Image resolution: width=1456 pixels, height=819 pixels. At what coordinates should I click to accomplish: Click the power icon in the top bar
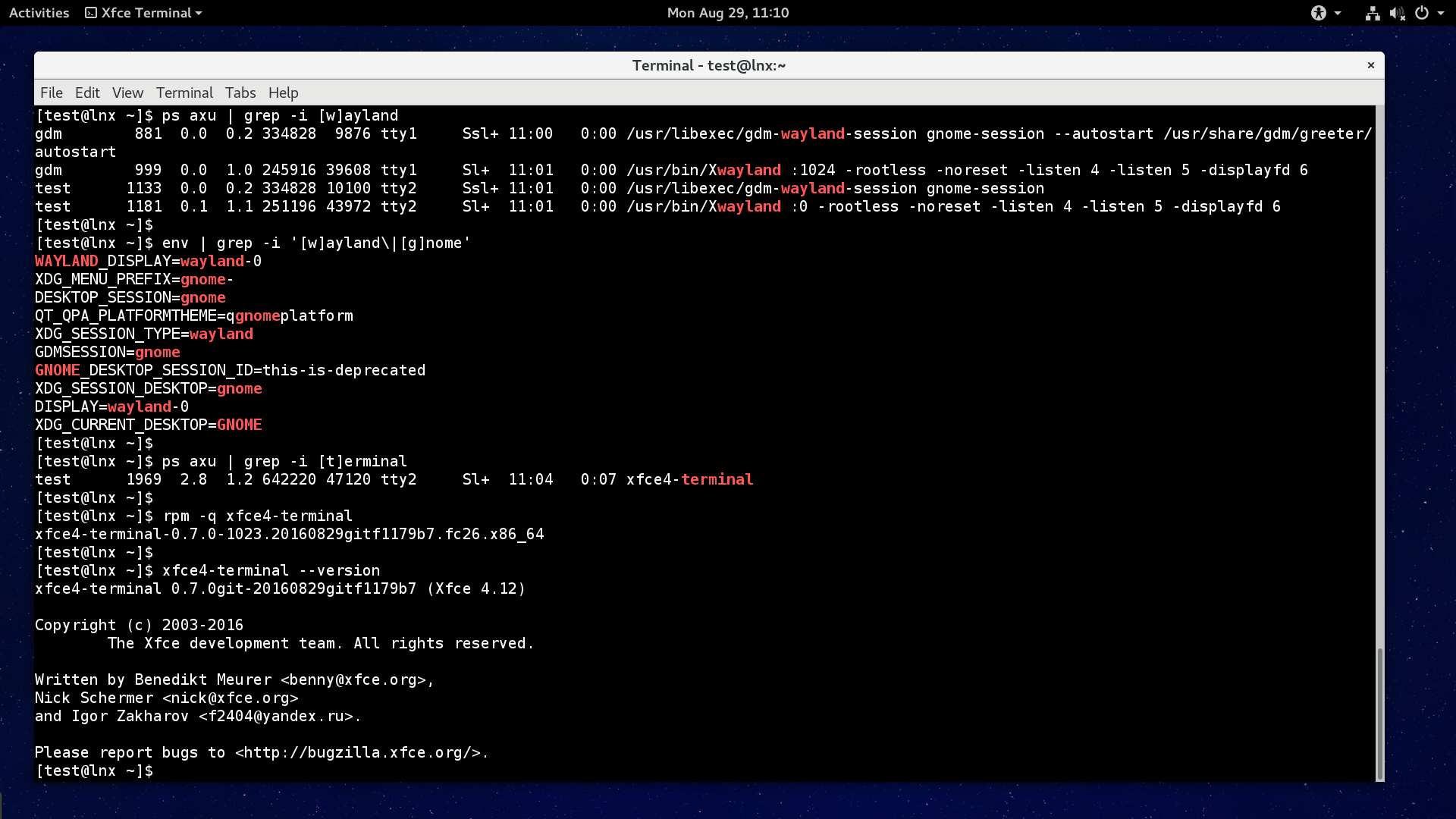pos(1422,13)
